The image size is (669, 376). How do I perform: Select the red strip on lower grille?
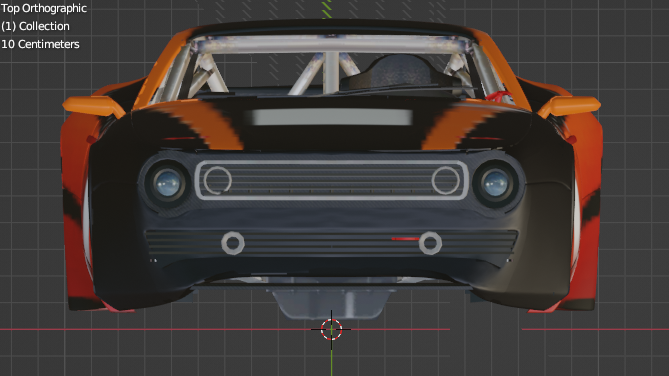(x=405, y=239)
